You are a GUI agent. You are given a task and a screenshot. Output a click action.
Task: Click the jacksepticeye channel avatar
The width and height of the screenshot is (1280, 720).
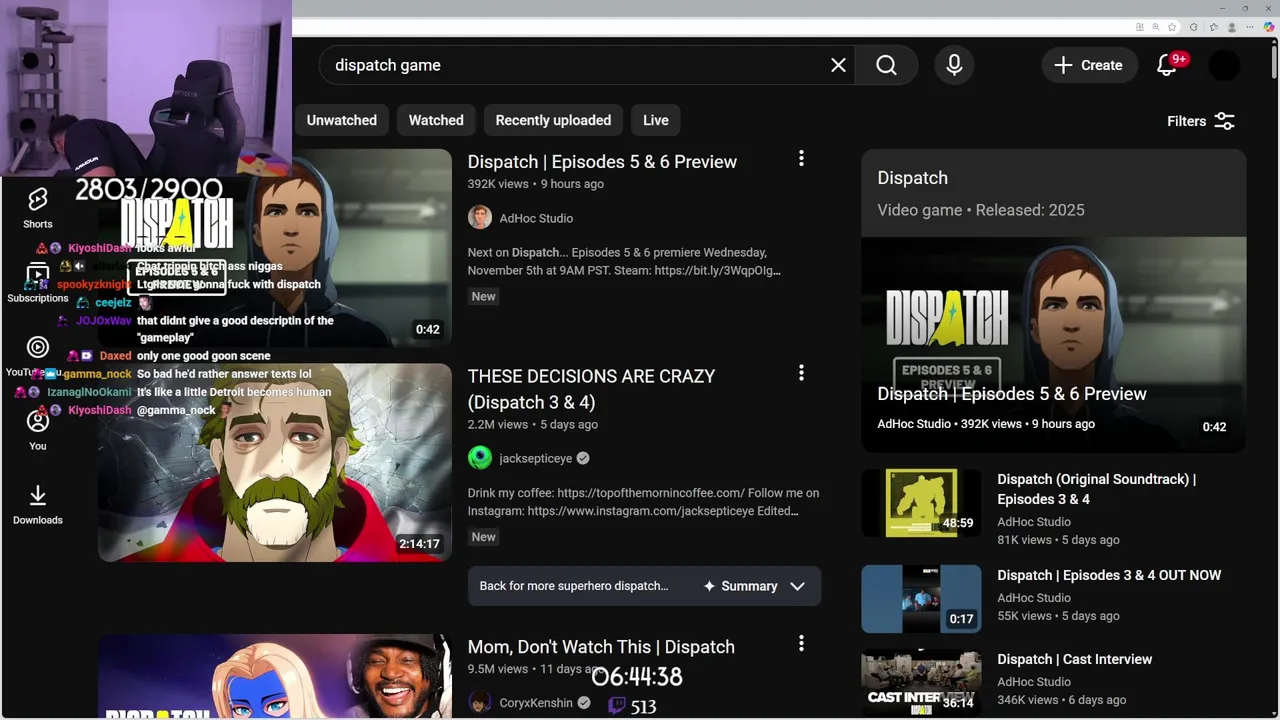480,458
